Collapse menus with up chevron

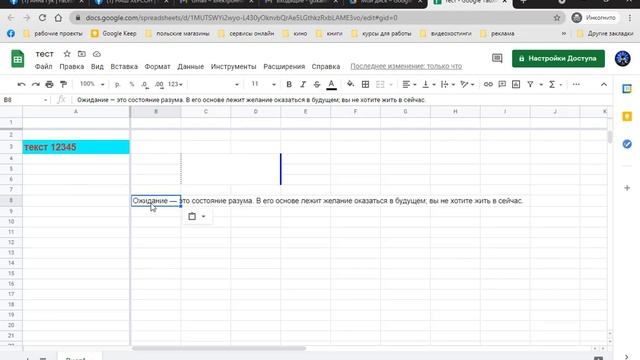[x=604, y=84]
